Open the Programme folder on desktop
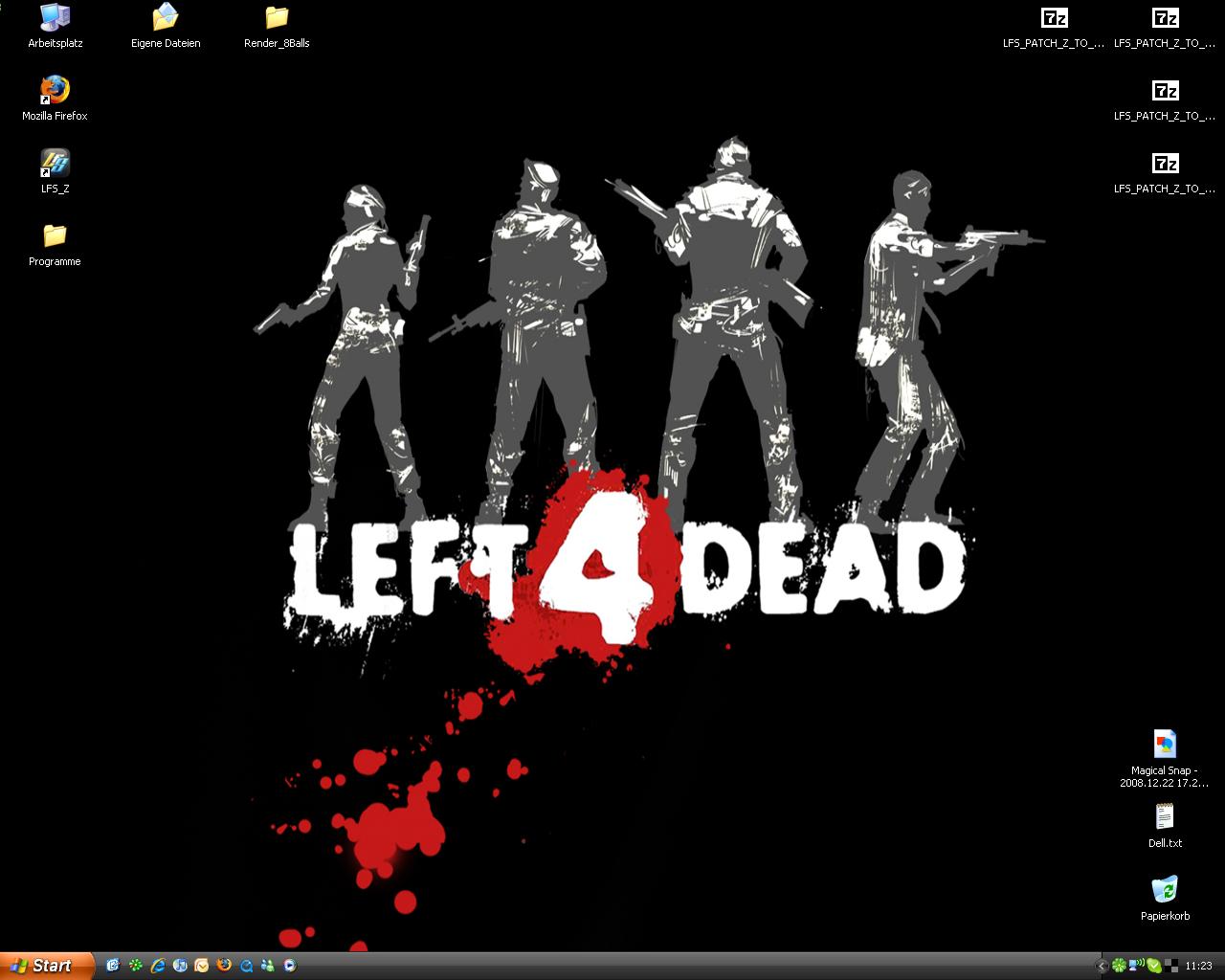Screen dimensions: 1225x980 (55, 244)
